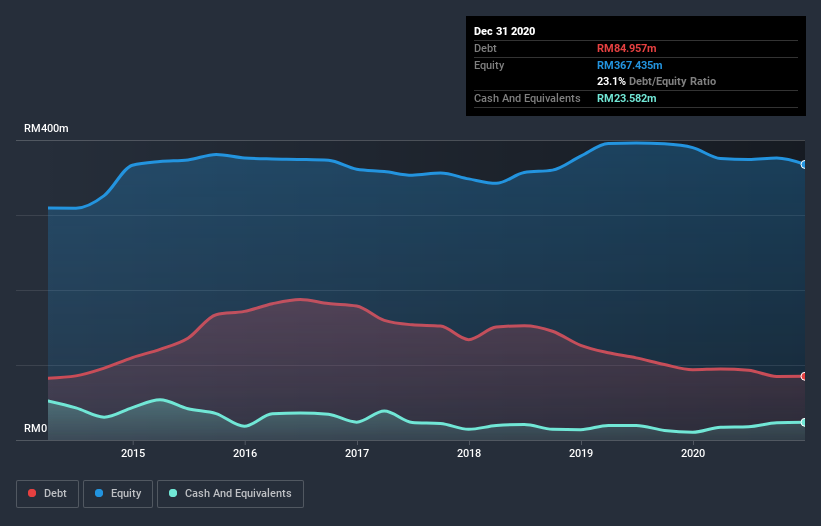Click the 23.1% Debt/Equity Ratio text
821x526 pixels.
click(656, 81)
